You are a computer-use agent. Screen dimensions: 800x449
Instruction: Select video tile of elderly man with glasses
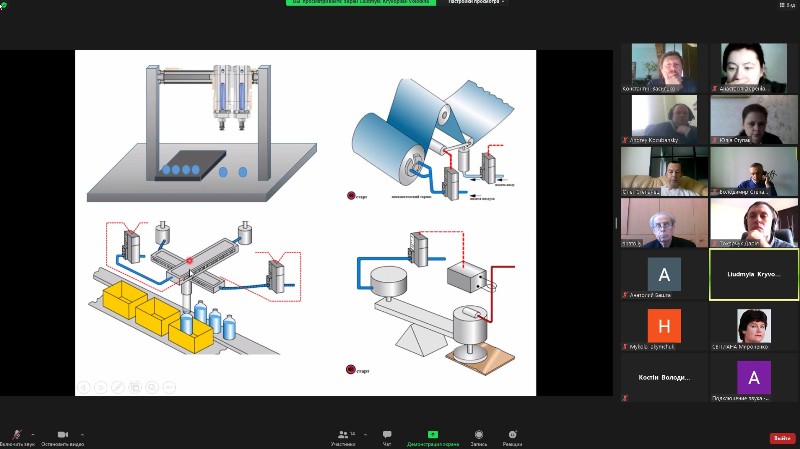(664, 222)
